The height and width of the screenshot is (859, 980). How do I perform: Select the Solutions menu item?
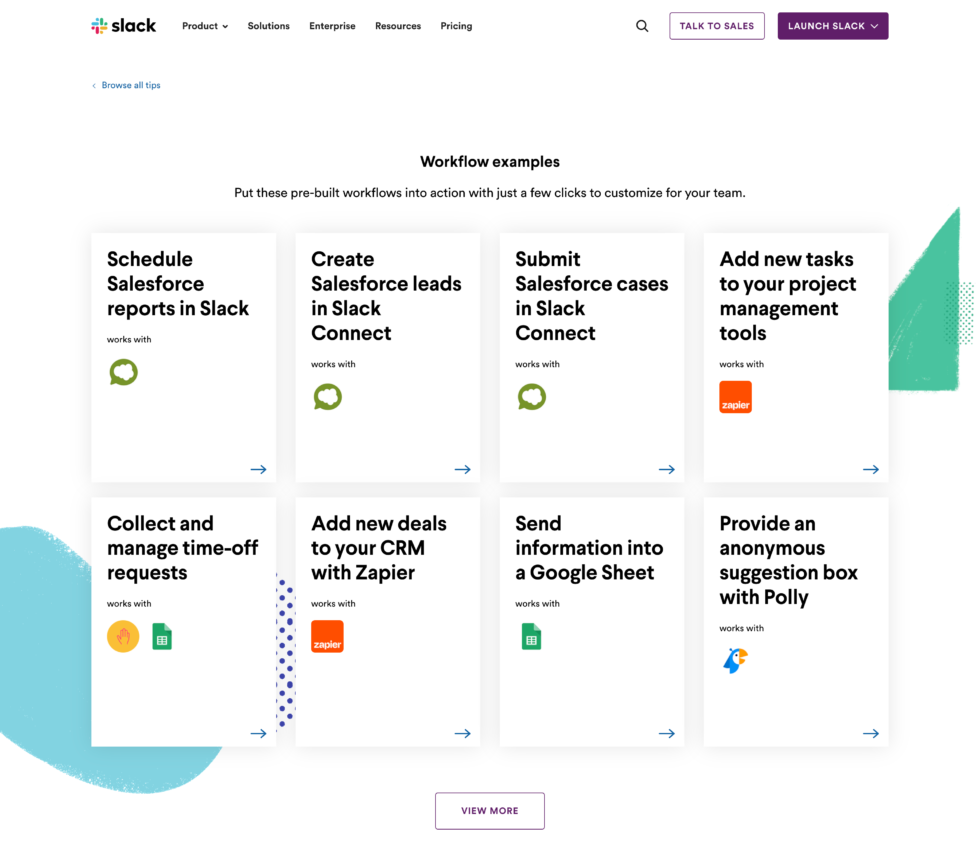[268, 26]
